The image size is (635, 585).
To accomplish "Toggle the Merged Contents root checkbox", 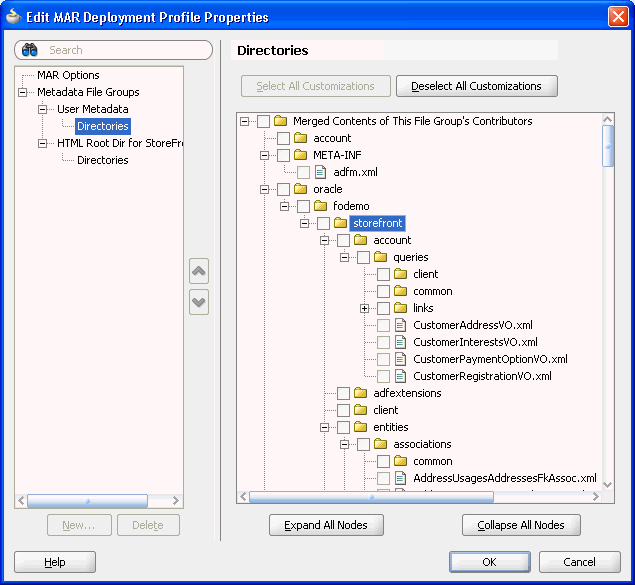I will (264, 121).
